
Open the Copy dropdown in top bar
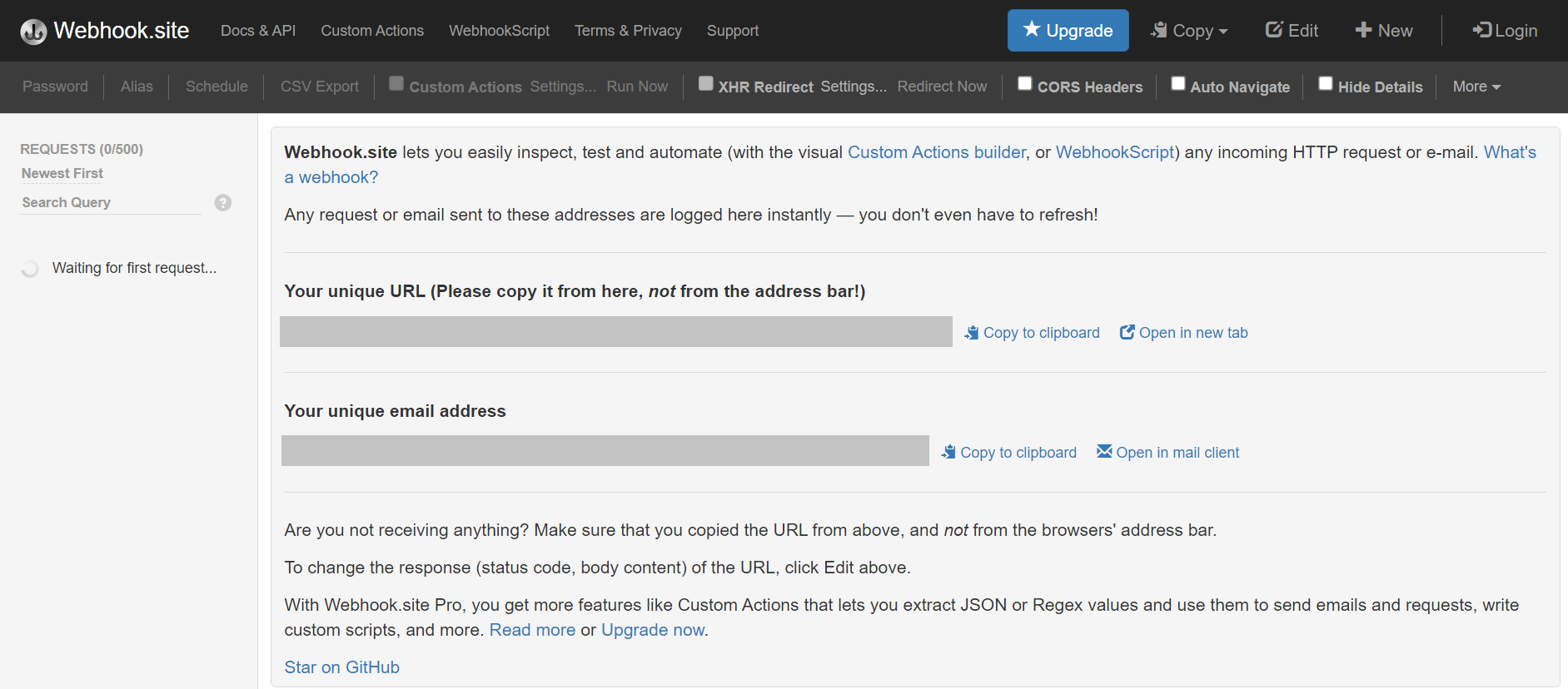(1189, 31)
